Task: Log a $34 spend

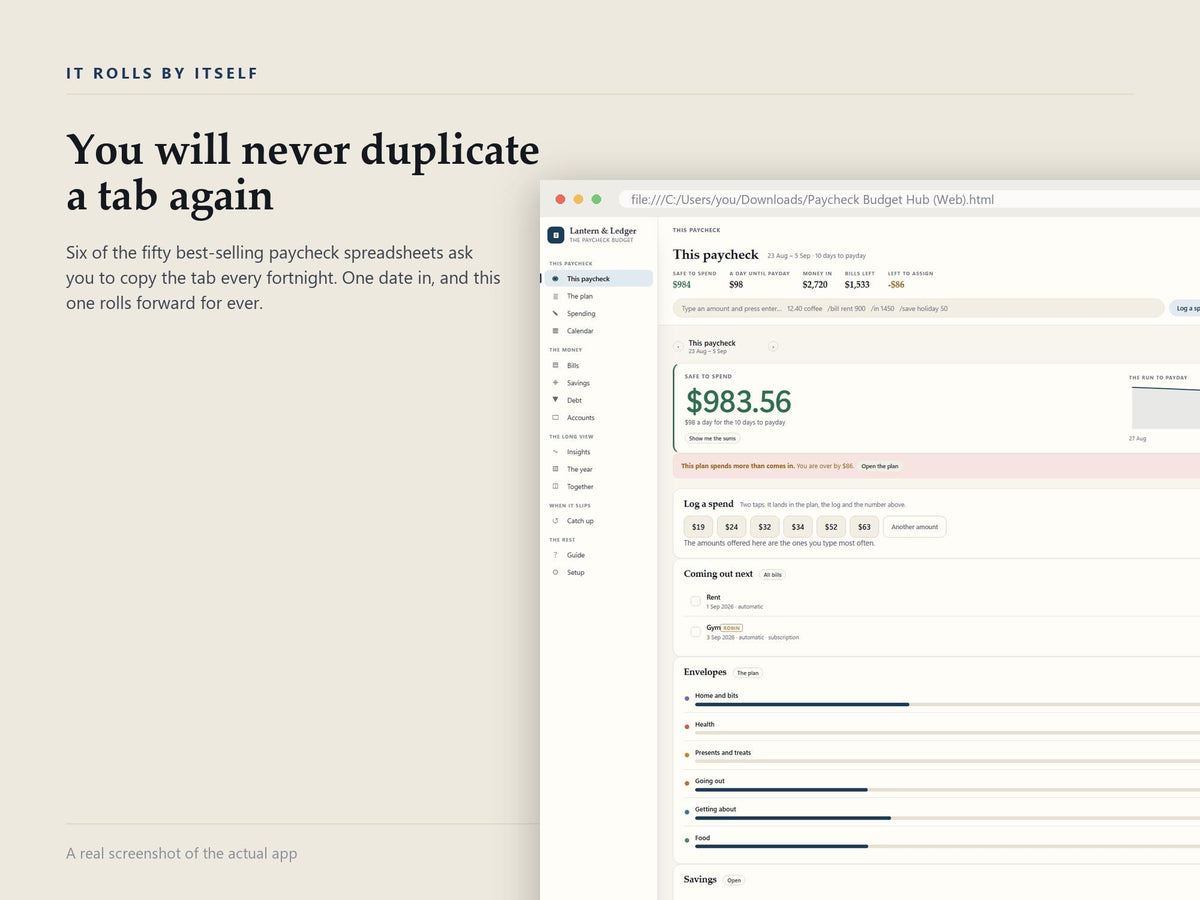Action: (x=797, y=527)
